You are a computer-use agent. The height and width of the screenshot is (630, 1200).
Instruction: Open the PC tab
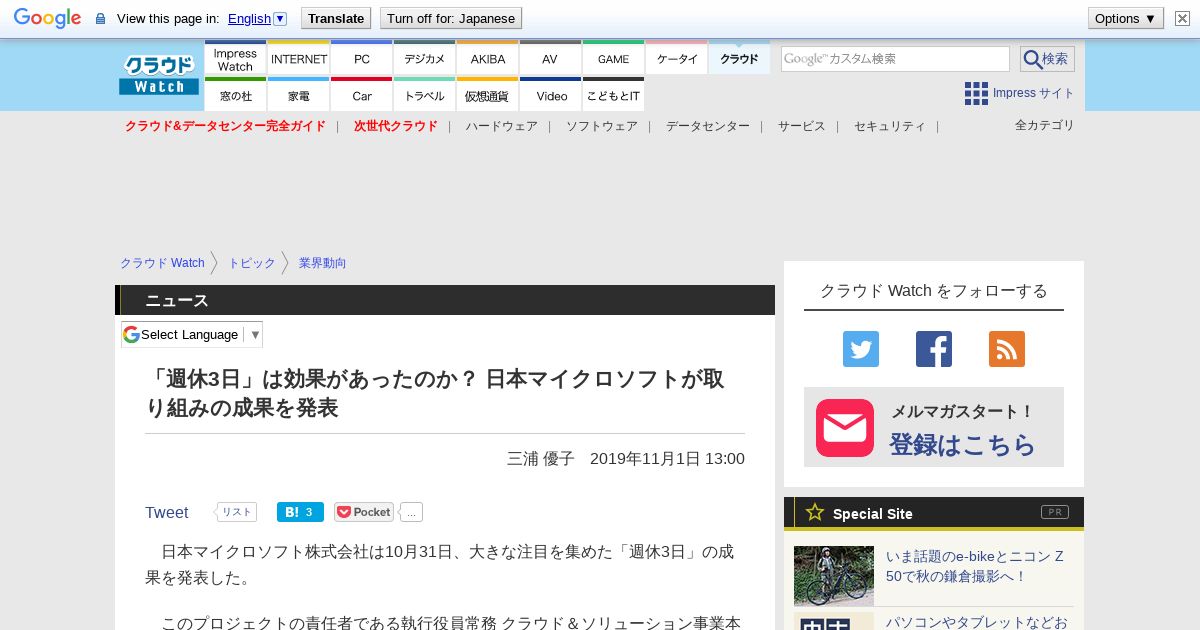(362, 59)
